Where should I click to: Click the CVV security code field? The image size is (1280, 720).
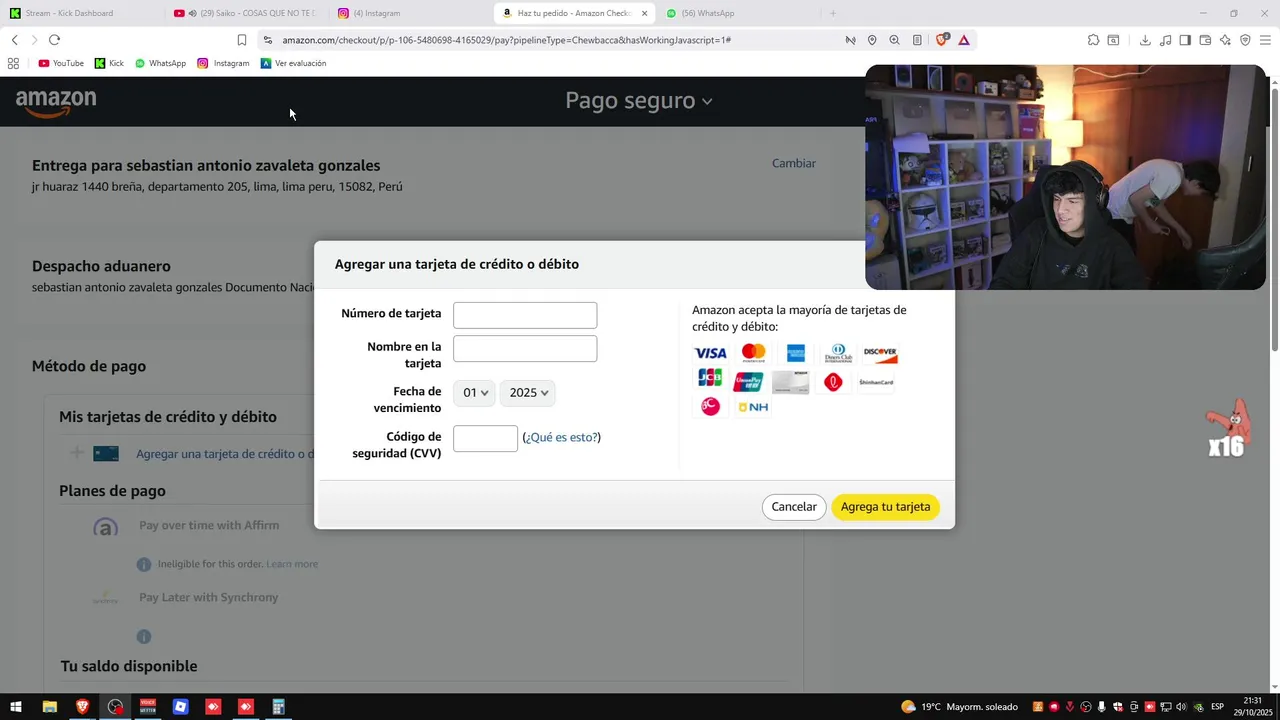pos(485,438)
